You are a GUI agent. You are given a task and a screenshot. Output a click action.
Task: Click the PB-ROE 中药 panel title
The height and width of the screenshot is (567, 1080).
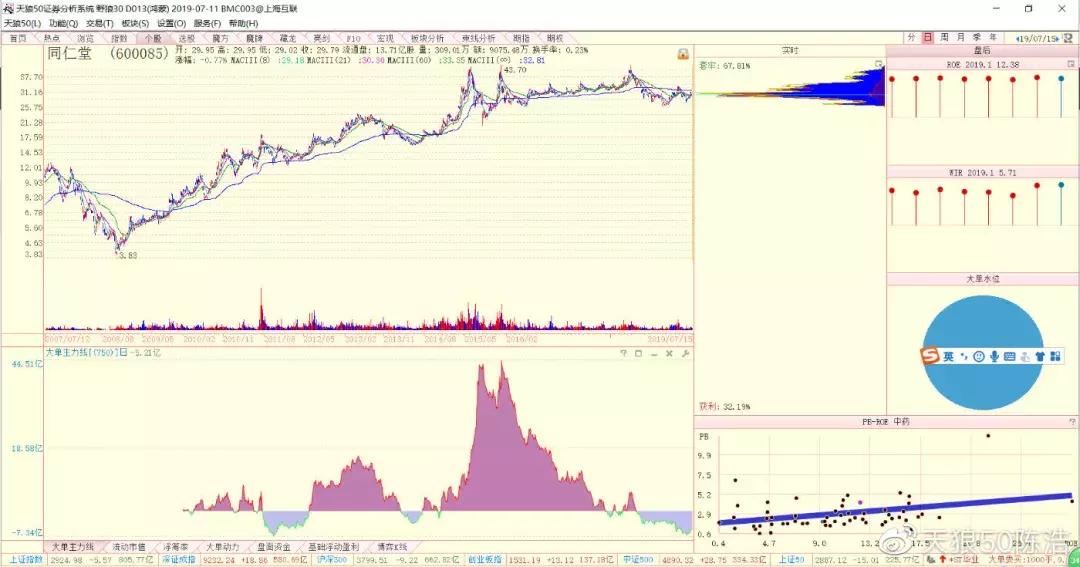click(x=886, y=422)
